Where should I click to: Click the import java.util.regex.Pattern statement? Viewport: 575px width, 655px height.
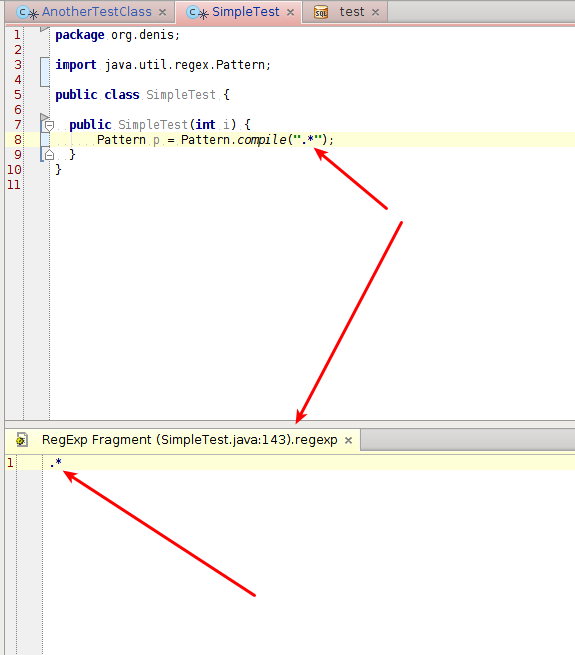point(163,65)
